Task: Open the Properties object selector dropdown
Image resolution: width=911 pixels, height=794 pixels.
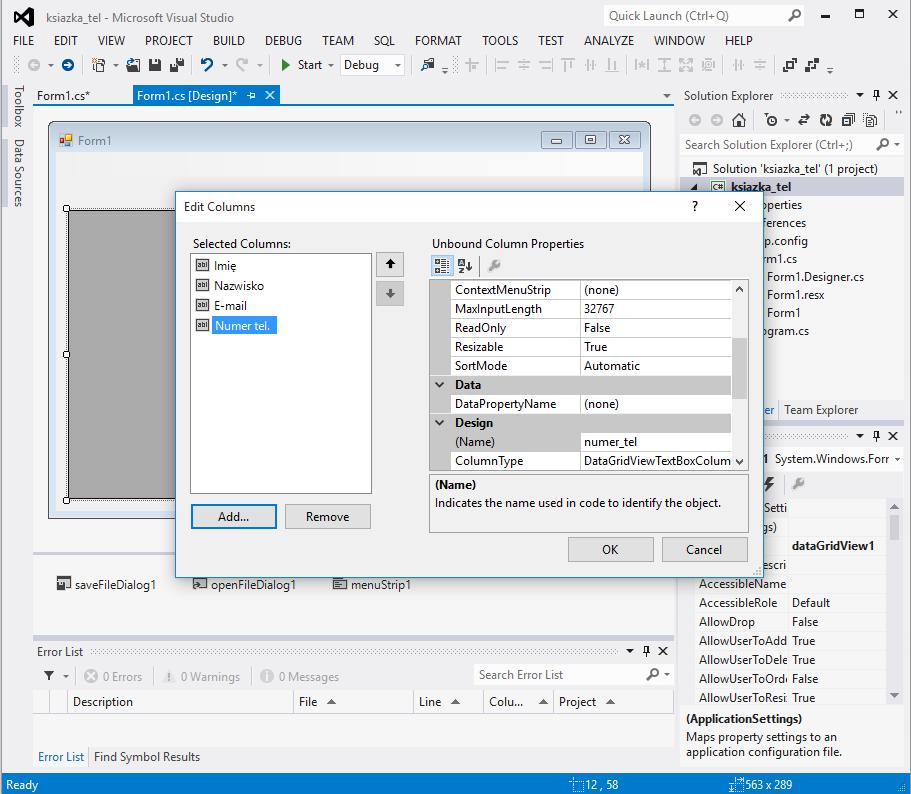Action: 898,459
